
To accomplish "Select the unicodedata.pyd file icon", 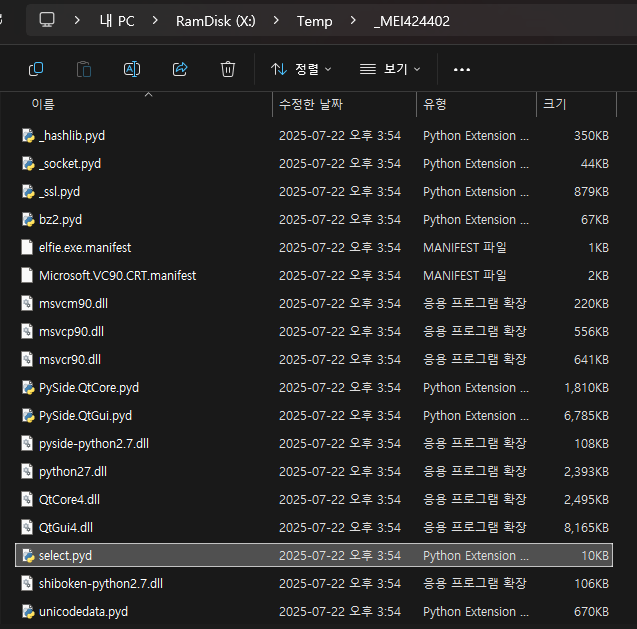I will tap(28, 612).
